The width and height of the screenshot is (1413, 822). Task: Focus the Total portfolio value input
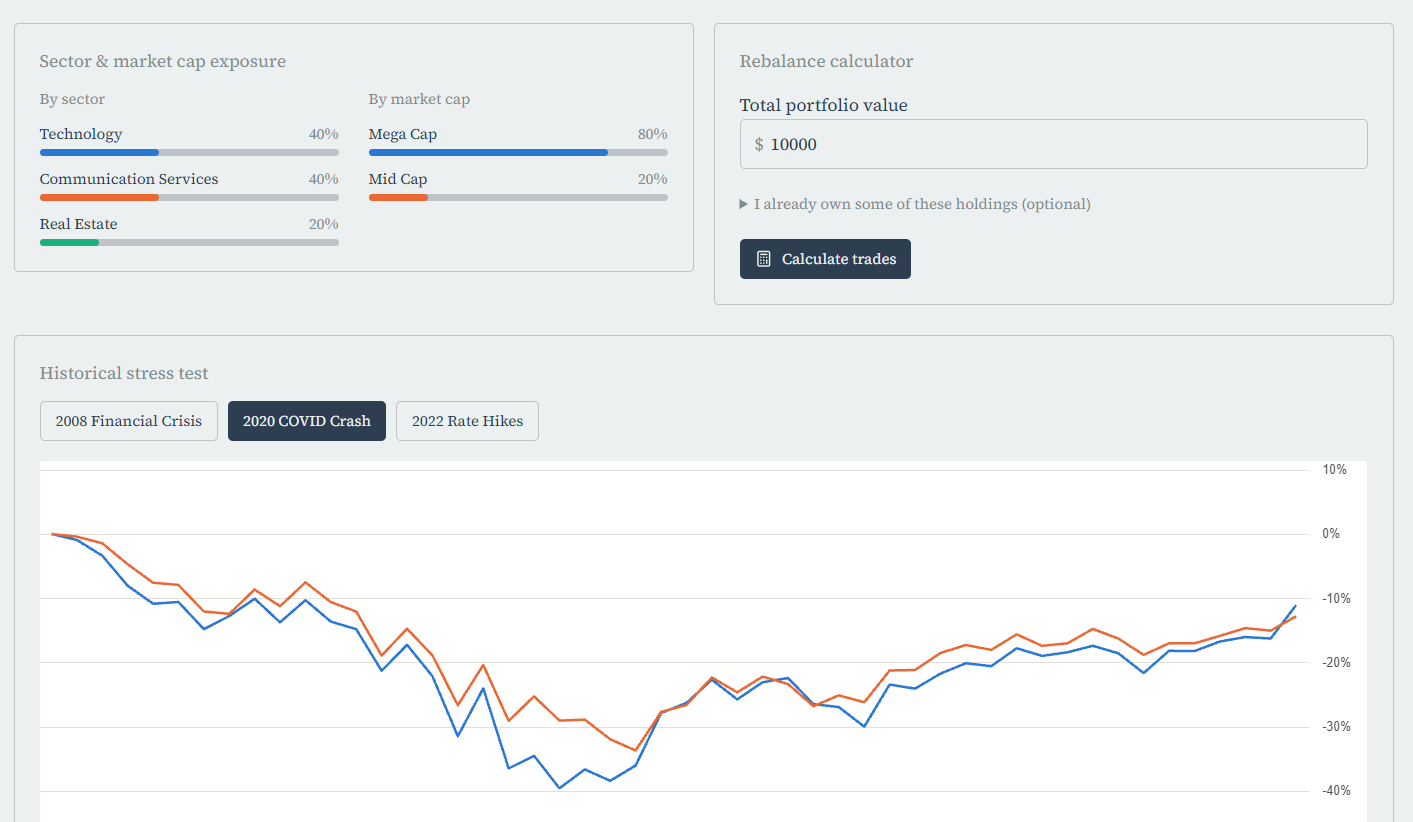1053,144
